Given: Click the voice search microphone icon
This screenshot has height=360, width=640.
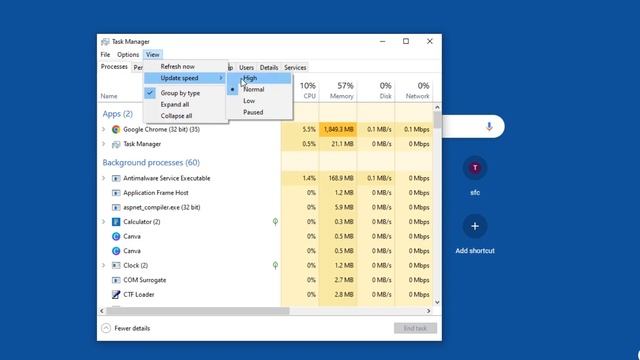Looking at the screenshot, I should tap(489, 127).
